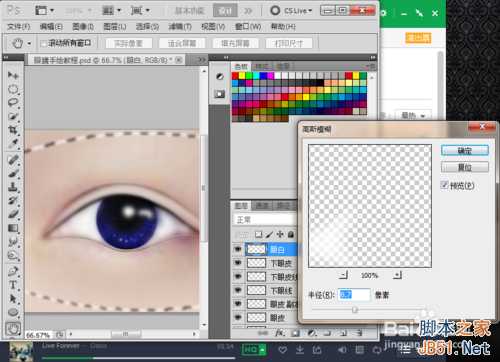The height and width of the screenshot is (362, 500).
Task: Click the 实际像素 button
Action: pos(129,43)
